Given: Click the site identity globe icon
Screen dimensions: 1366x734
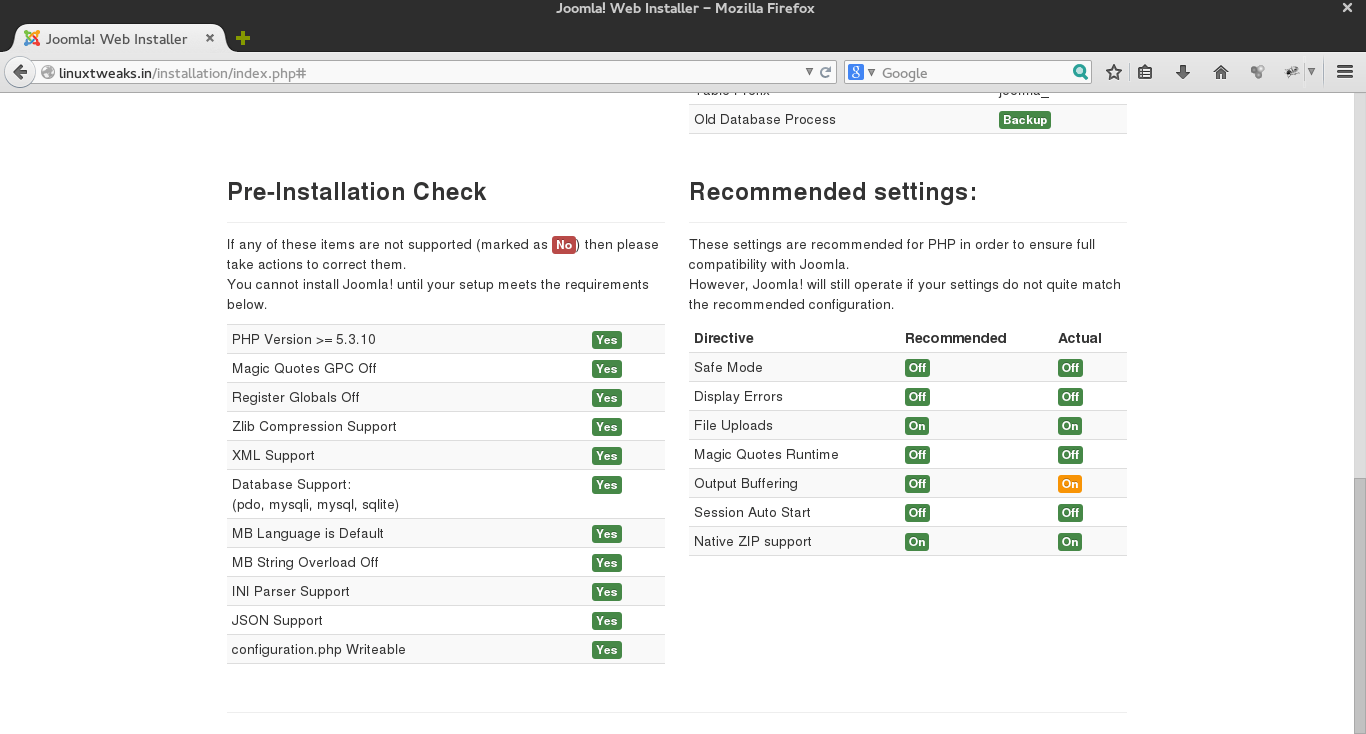Looking at the screenshot, I should tap(47, 72).
